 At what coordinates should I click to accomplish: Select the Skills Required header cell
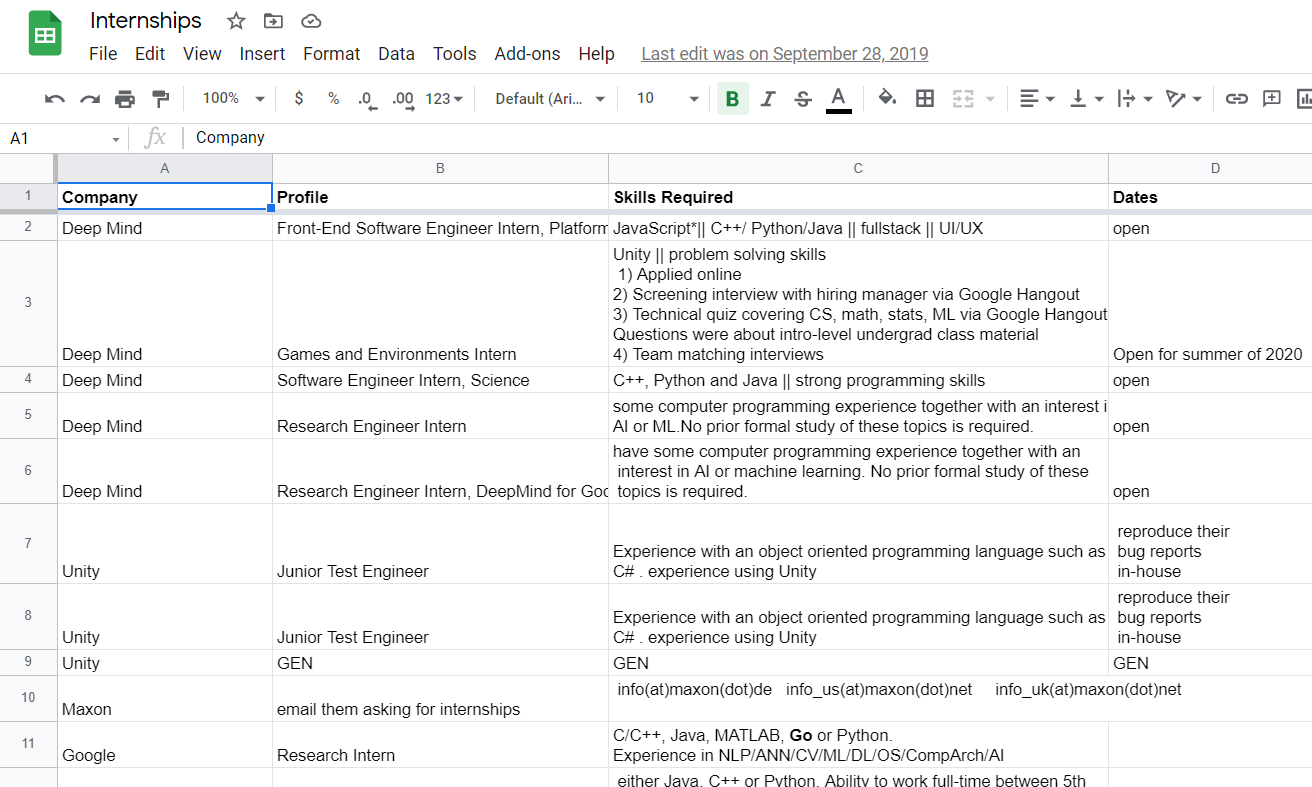(858, 197)
